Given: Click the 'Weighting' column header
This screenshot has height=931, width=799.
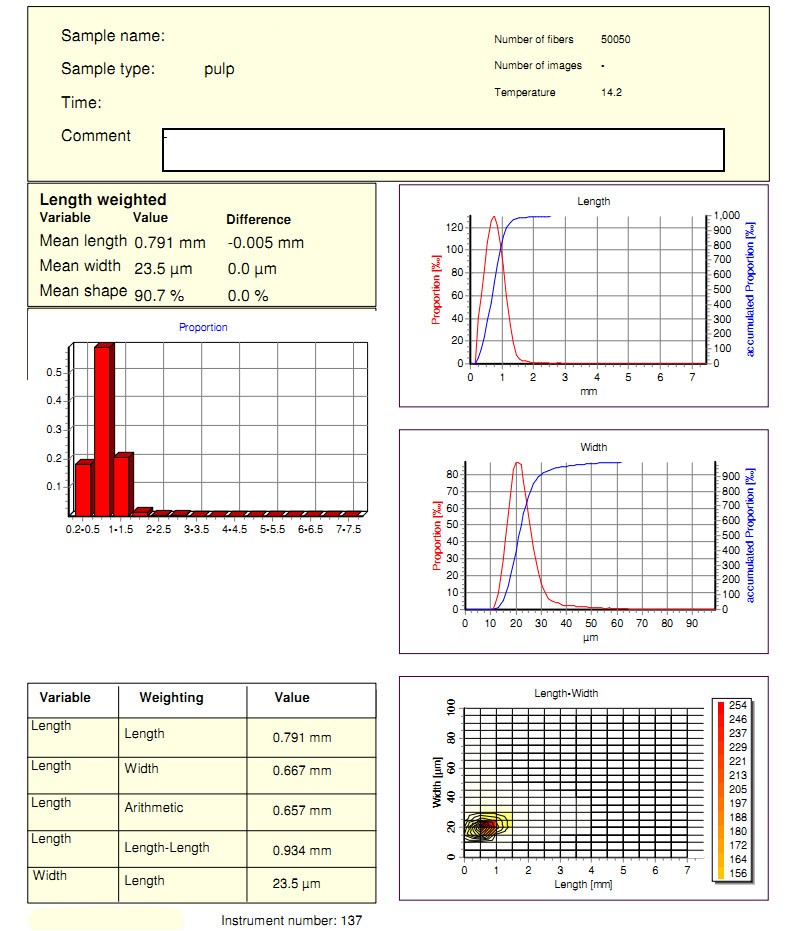Looking at the screenshot, I should click(x=171, y=698).
